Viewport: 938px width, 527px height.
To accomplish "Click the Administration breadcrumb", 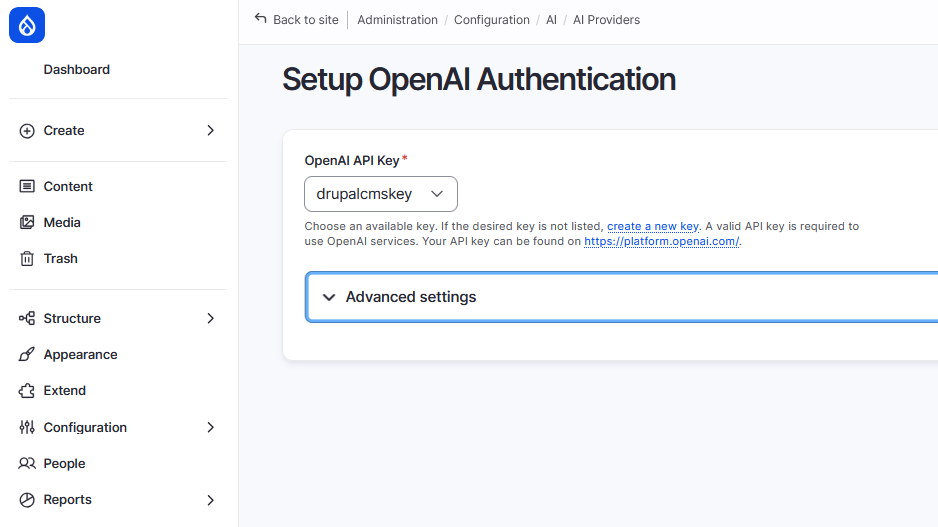I will pos(397,20).
